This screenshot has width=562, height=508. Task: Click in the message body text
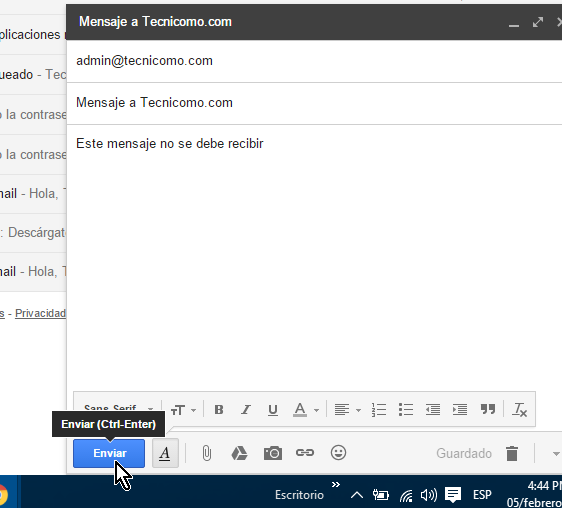click(170, 144)
